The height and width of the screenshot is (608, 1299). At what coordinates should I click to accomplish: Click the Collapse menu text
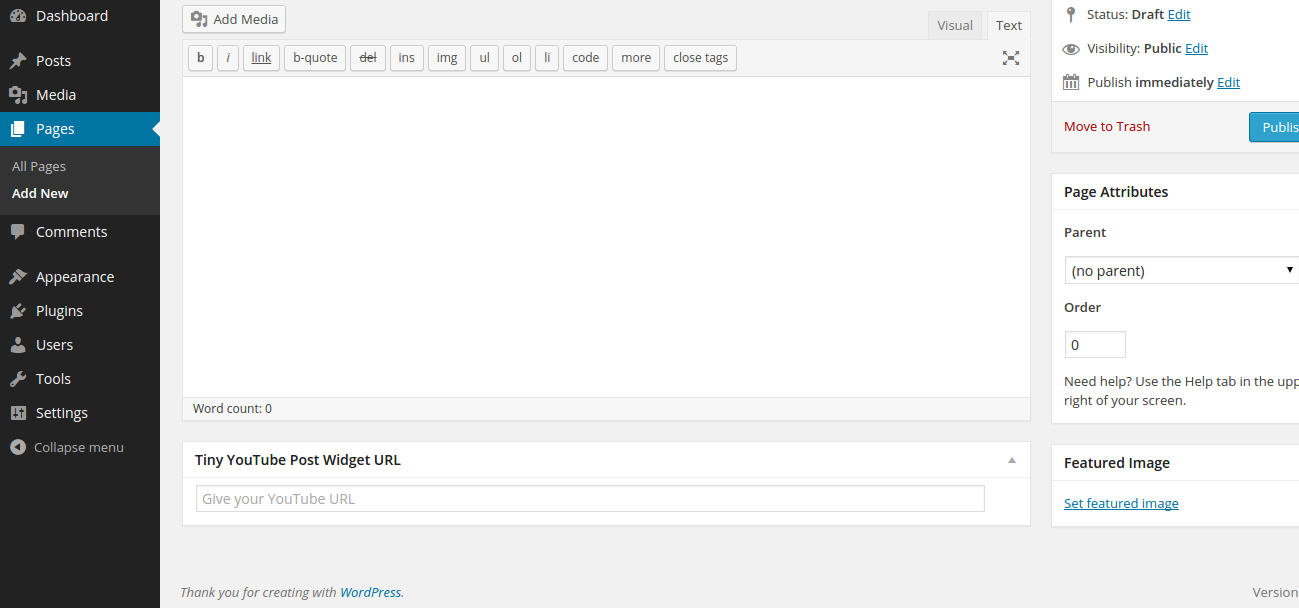point(79,448)
